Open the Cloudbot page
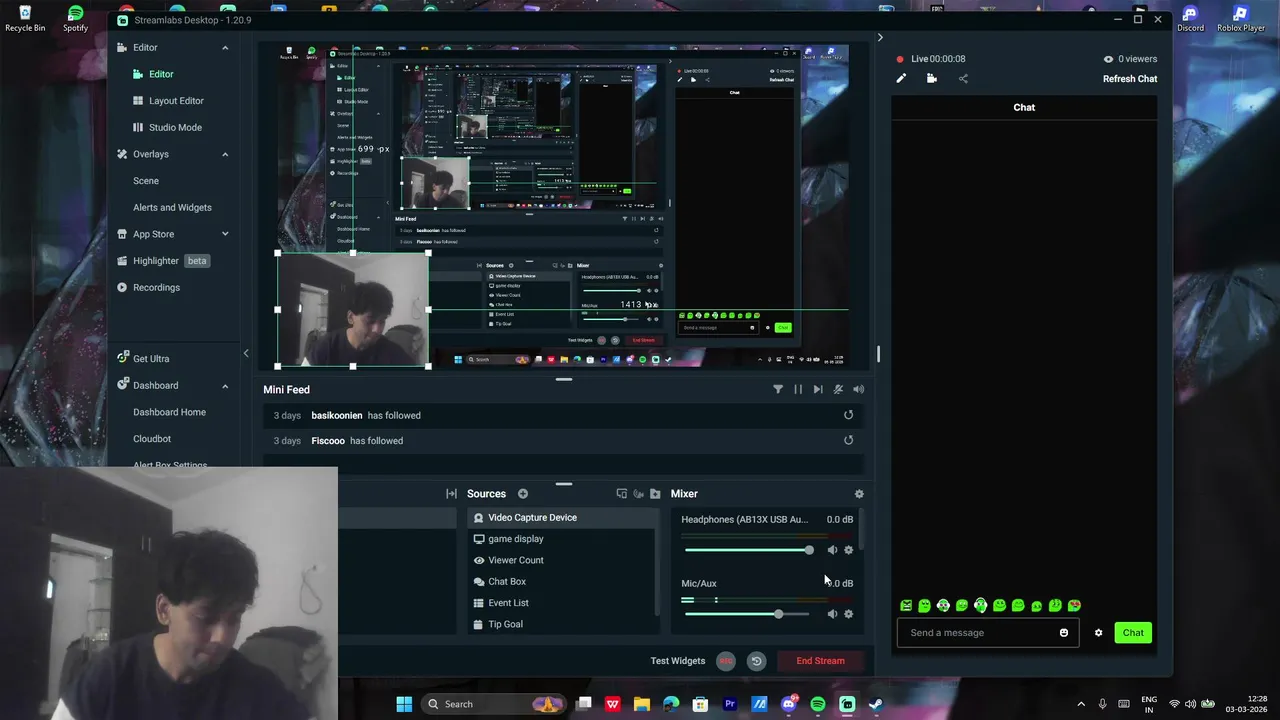 (x=152, y=439)
